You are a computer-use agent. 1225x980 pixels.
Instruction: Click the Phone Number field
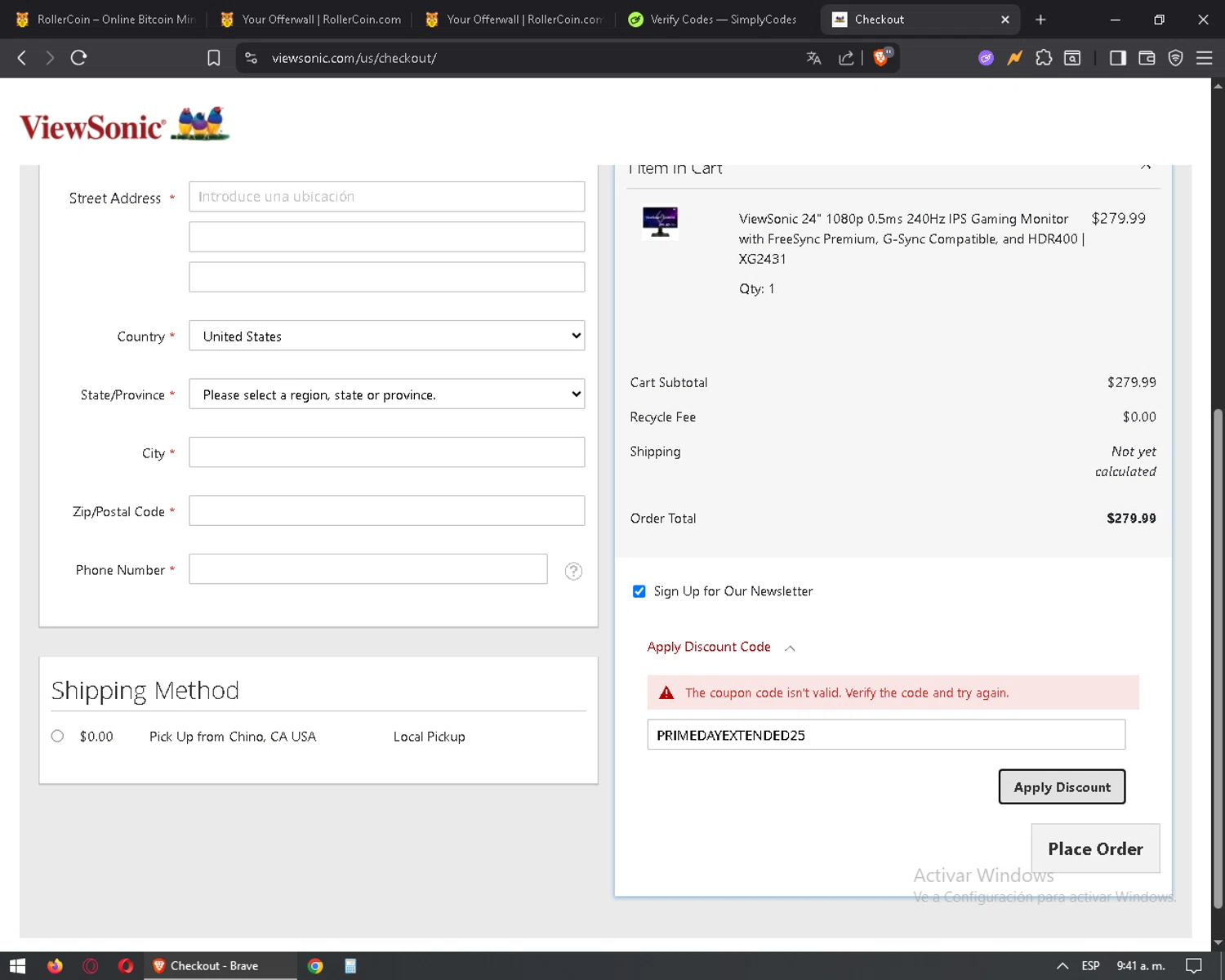(368, 569)
